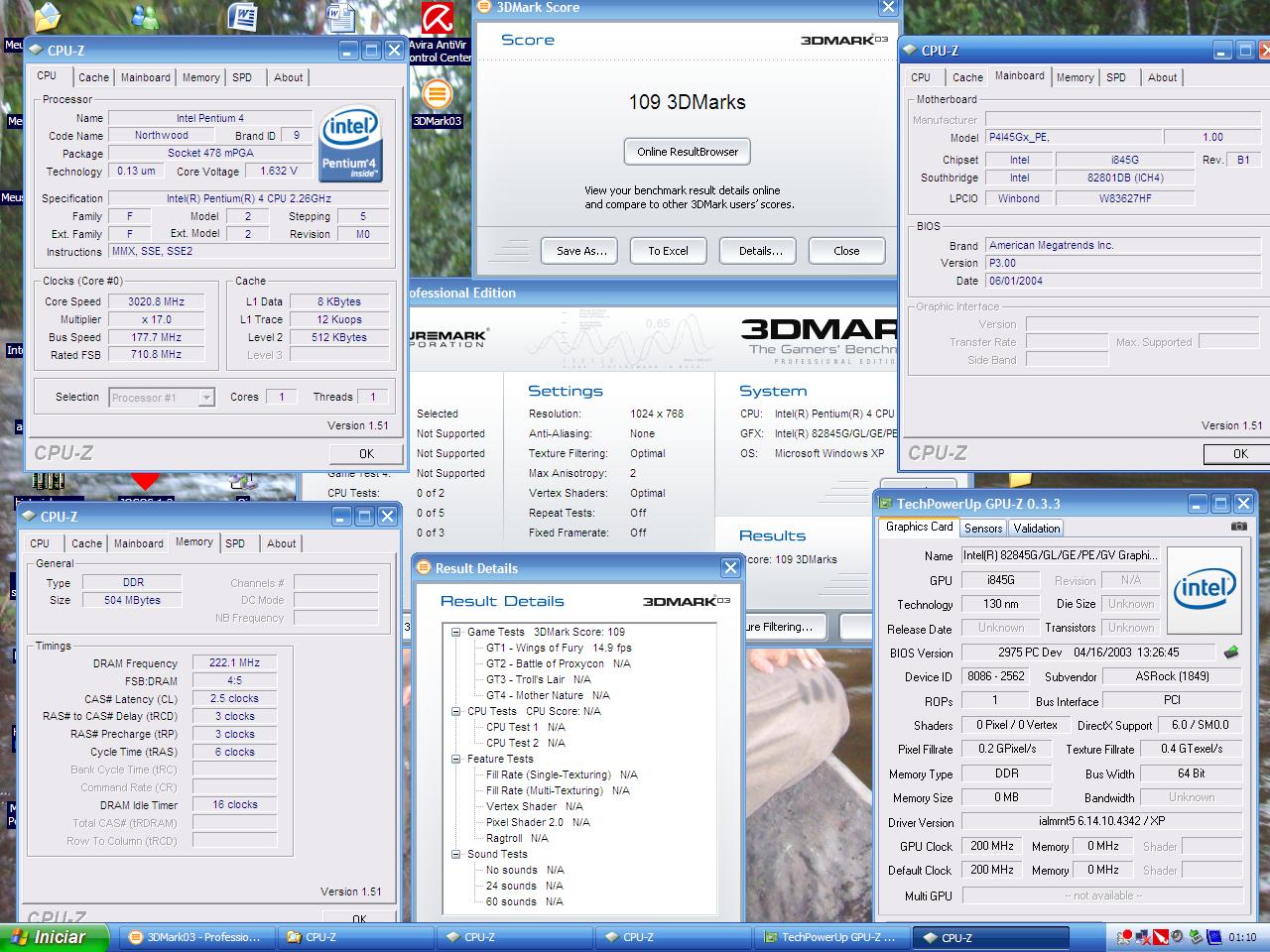Select the Graphics Card tab in GPU-Z

coord(919,527)
